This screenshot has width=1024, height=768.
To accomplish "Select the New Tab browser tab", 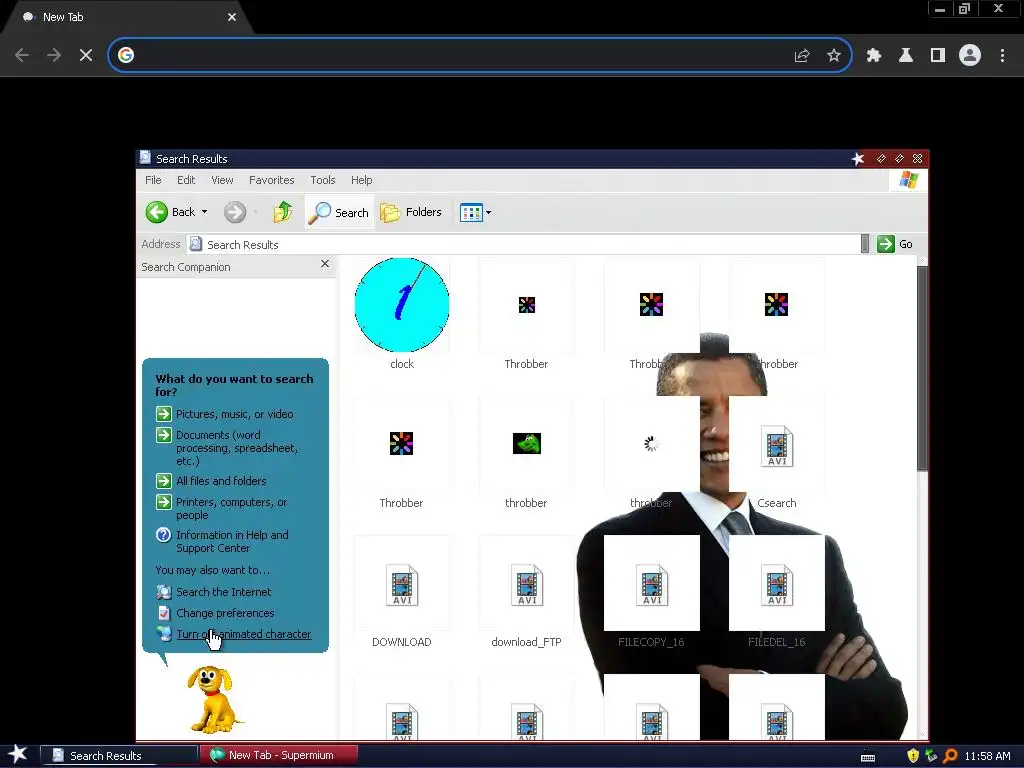I will point(127,18).
